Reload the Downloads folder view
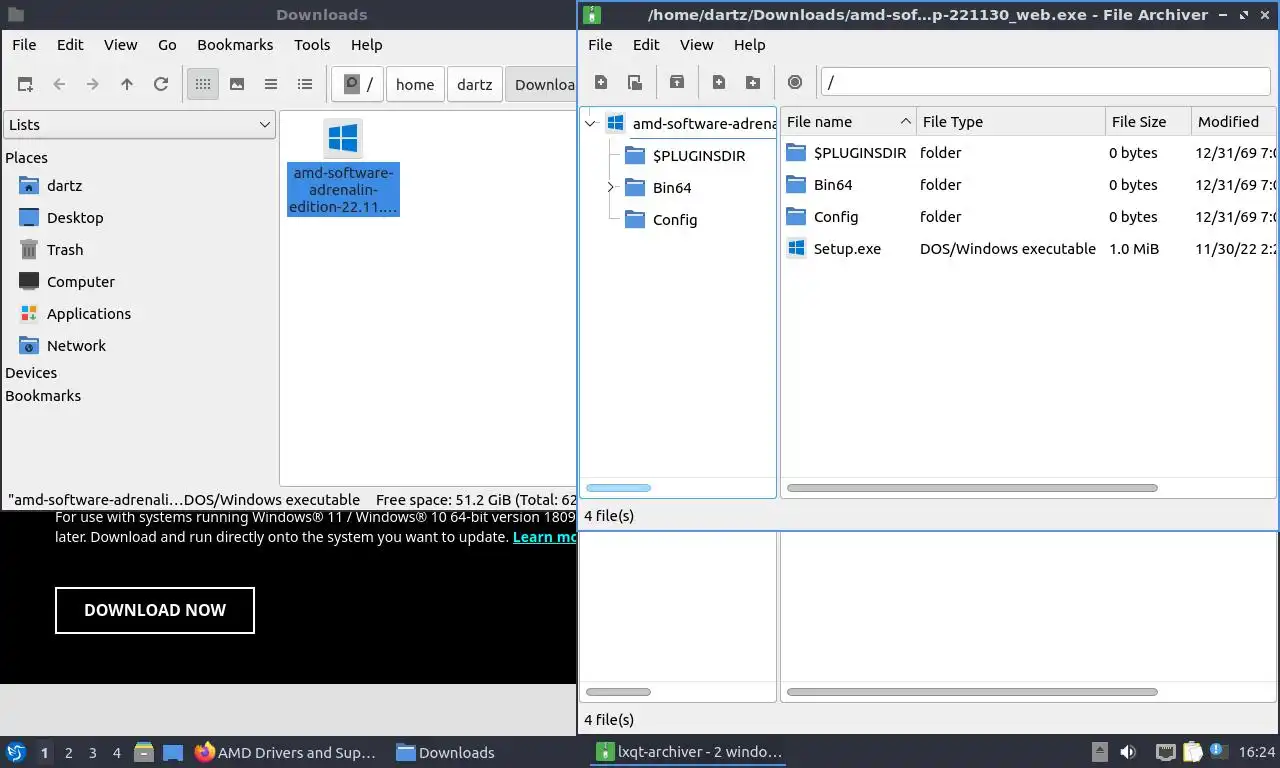1280x768 pixels. [161, 84]
